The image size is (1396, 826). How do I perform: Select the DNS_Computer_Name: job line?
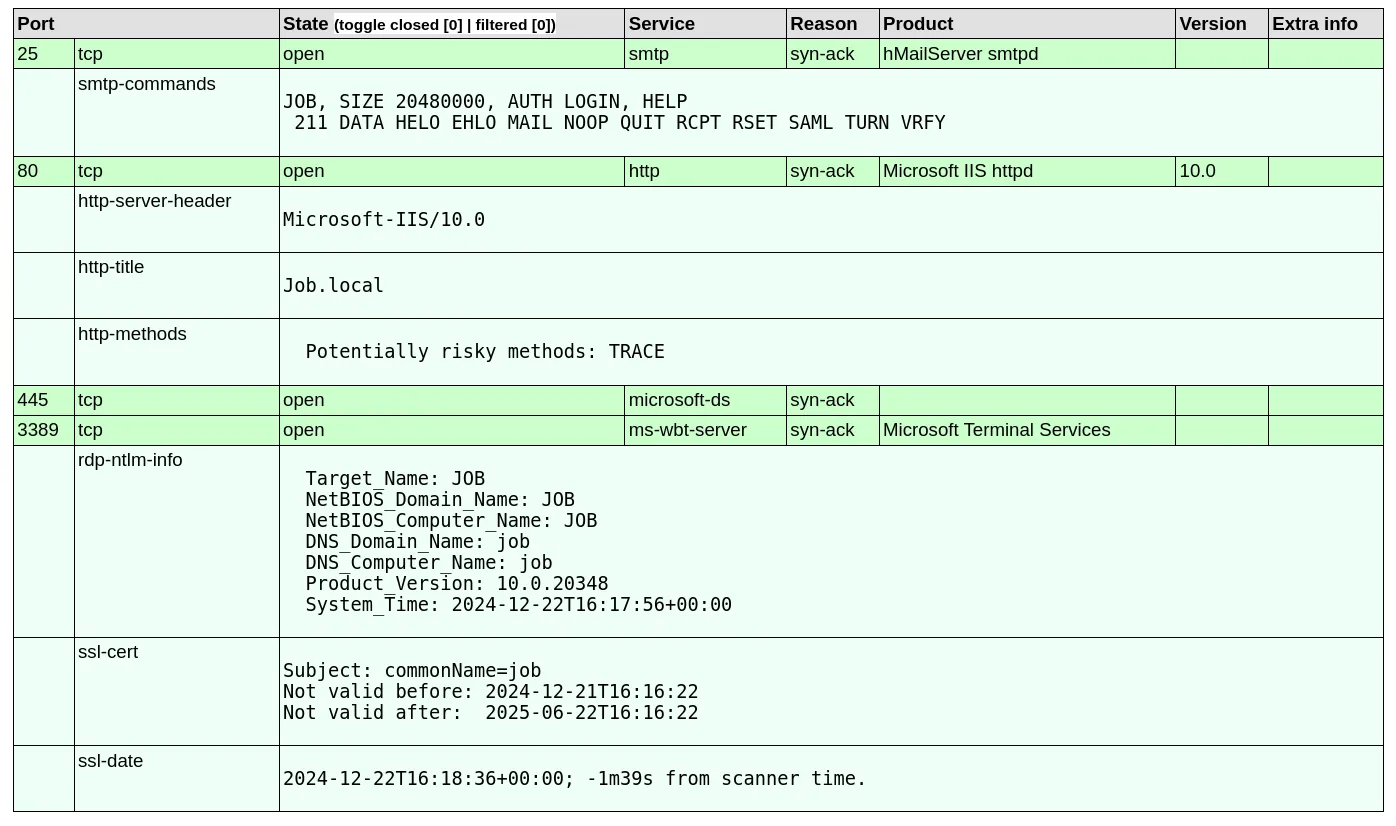pyautogui.click(x=429, y=563)
